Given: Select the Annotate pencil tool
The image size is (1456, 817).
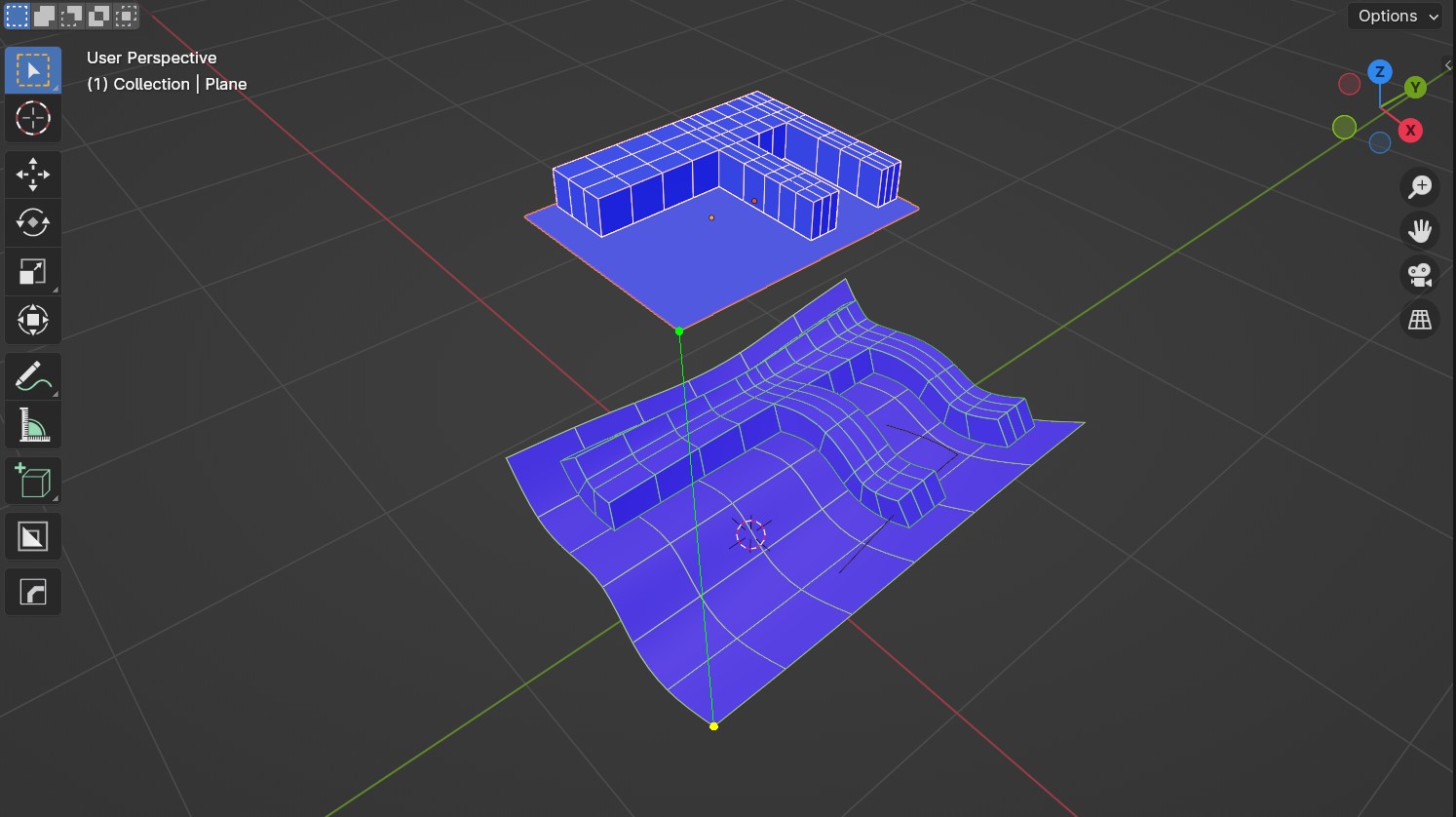Looking at the screenshot, I should pyautogui.click(x=33, y=376).
